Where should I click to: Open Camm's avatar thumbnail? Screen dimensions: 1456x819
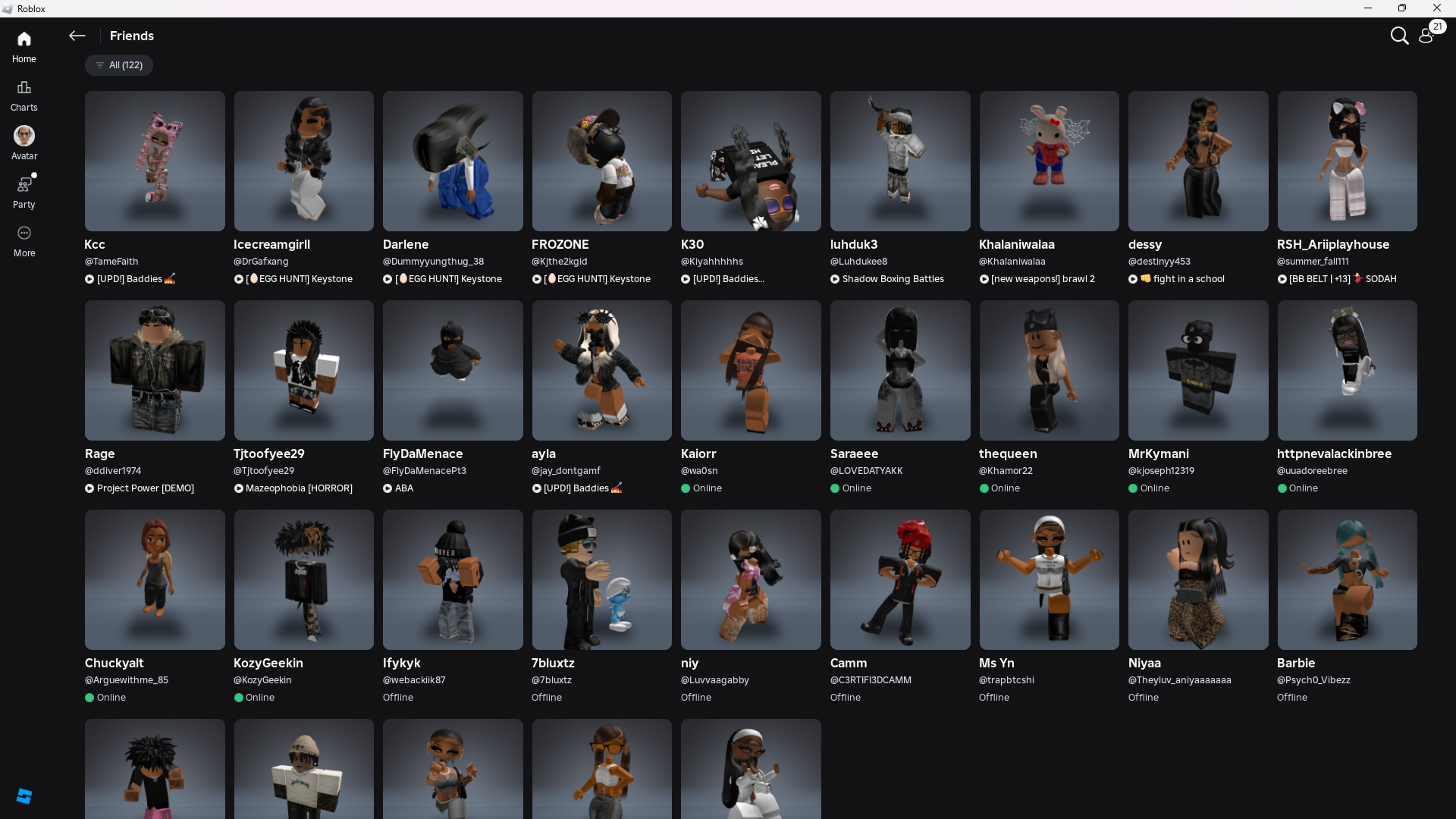(899, 579)
